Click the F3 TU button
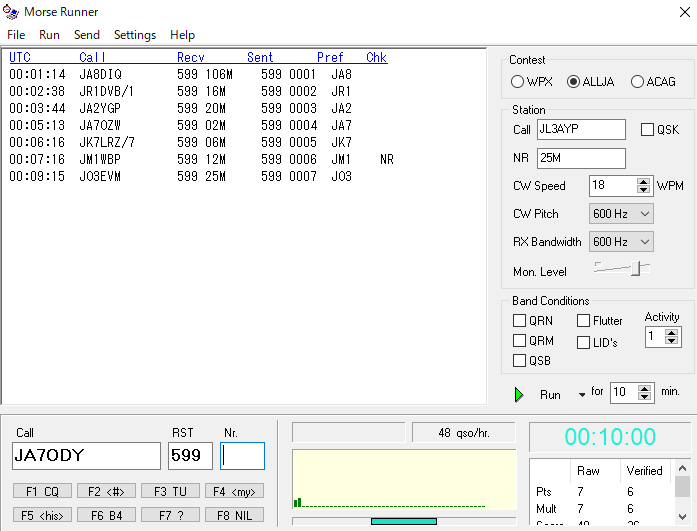697x531 pixels. click(x=170, y=491)
